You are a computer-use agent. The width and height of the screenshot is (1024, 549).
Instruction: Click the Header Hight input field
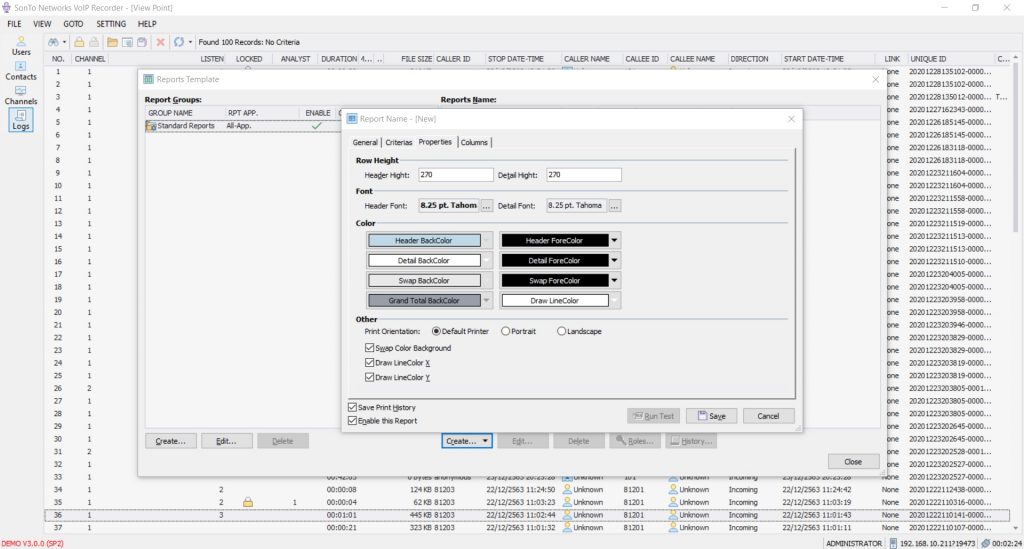456,175
